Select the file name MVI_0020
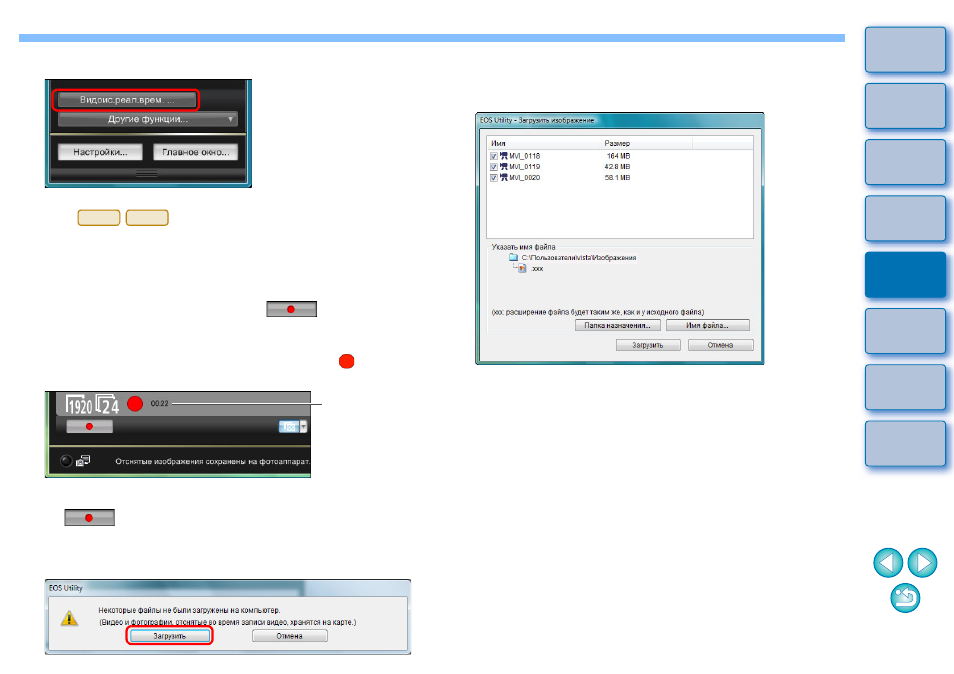The height and width of the screenshot is (674, 954). pos(524,178)
